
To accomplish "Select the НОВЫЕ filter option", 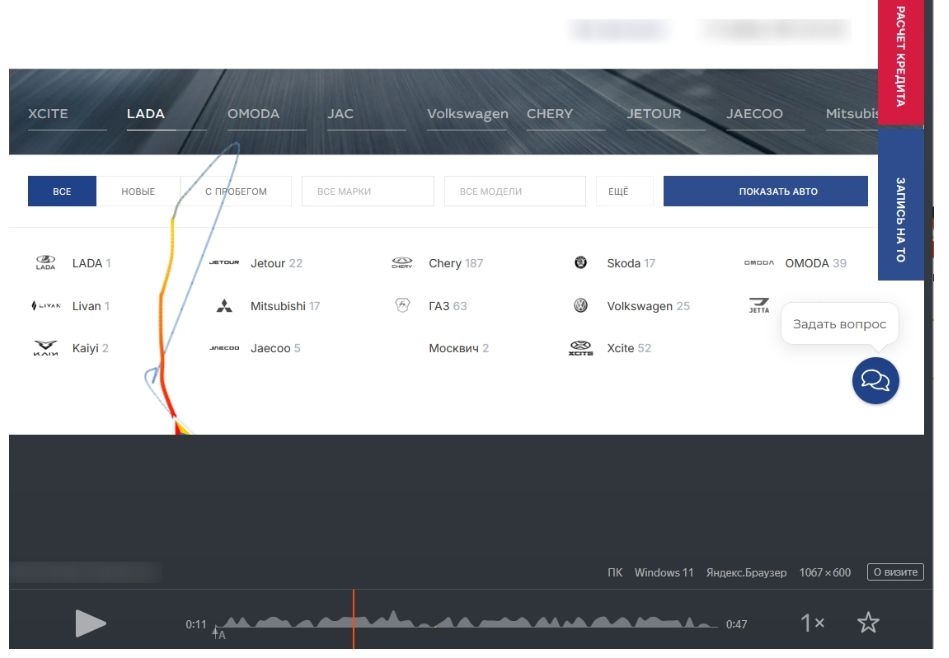I will (138, 191).
